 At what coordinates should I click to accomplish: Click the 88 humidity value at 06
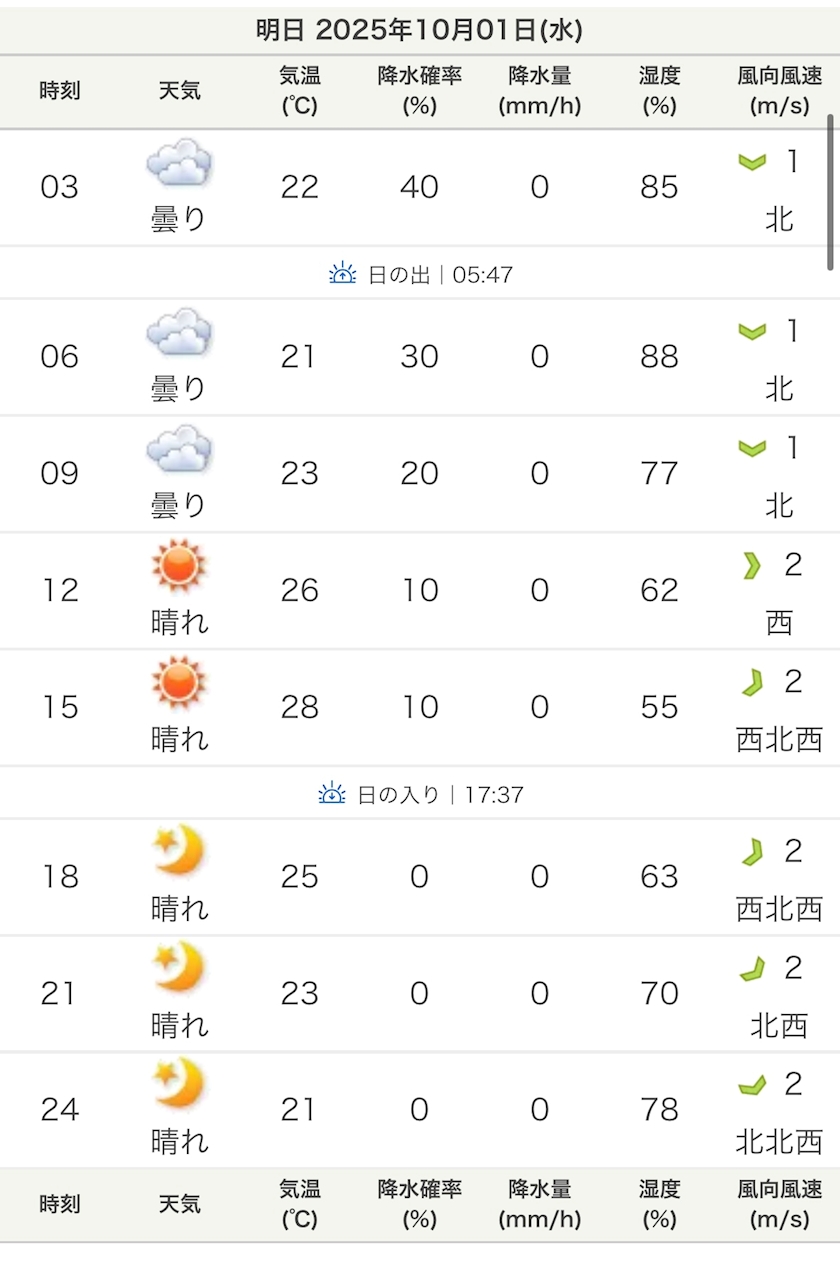[x=660, y=357]
